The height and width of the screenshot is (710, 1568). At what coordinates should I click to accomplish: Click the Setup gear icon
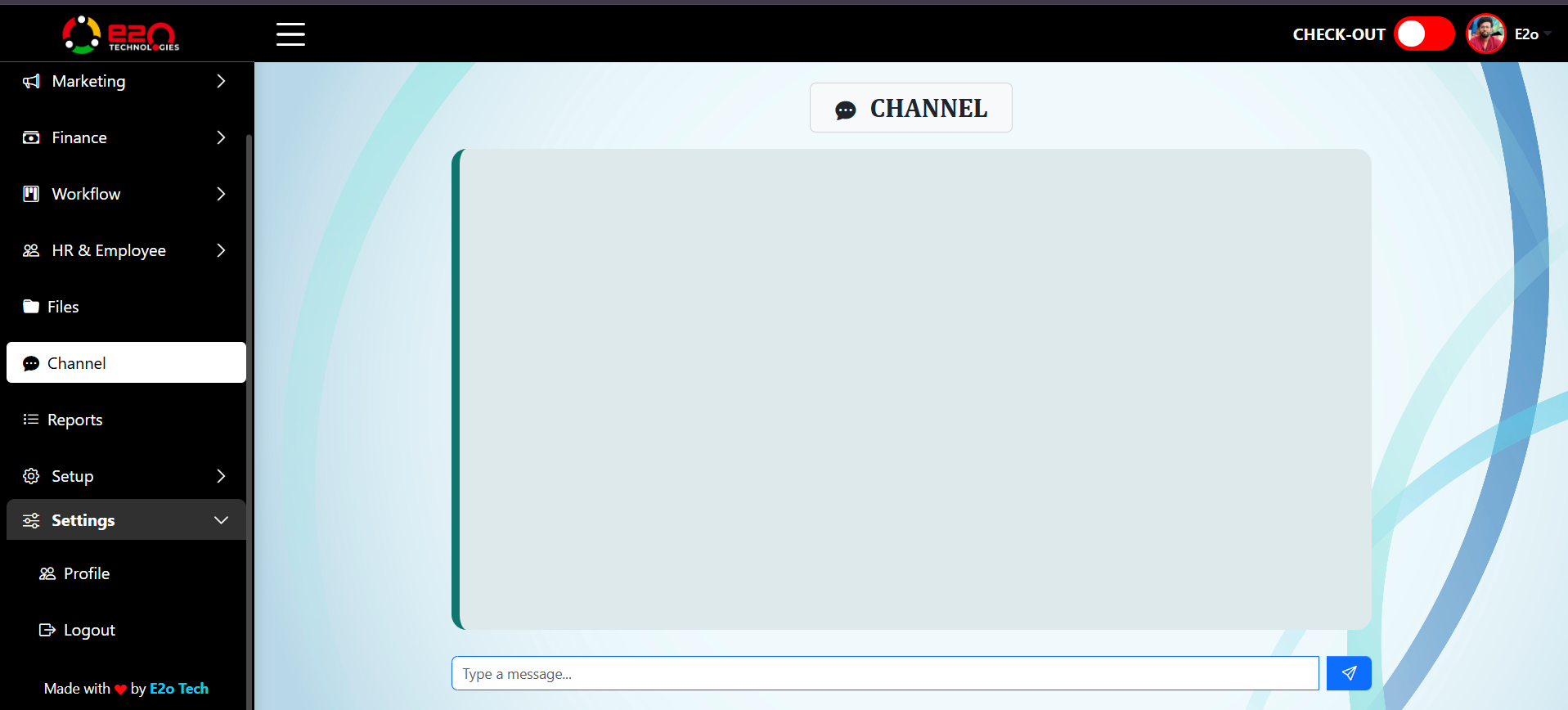(31, 476)
